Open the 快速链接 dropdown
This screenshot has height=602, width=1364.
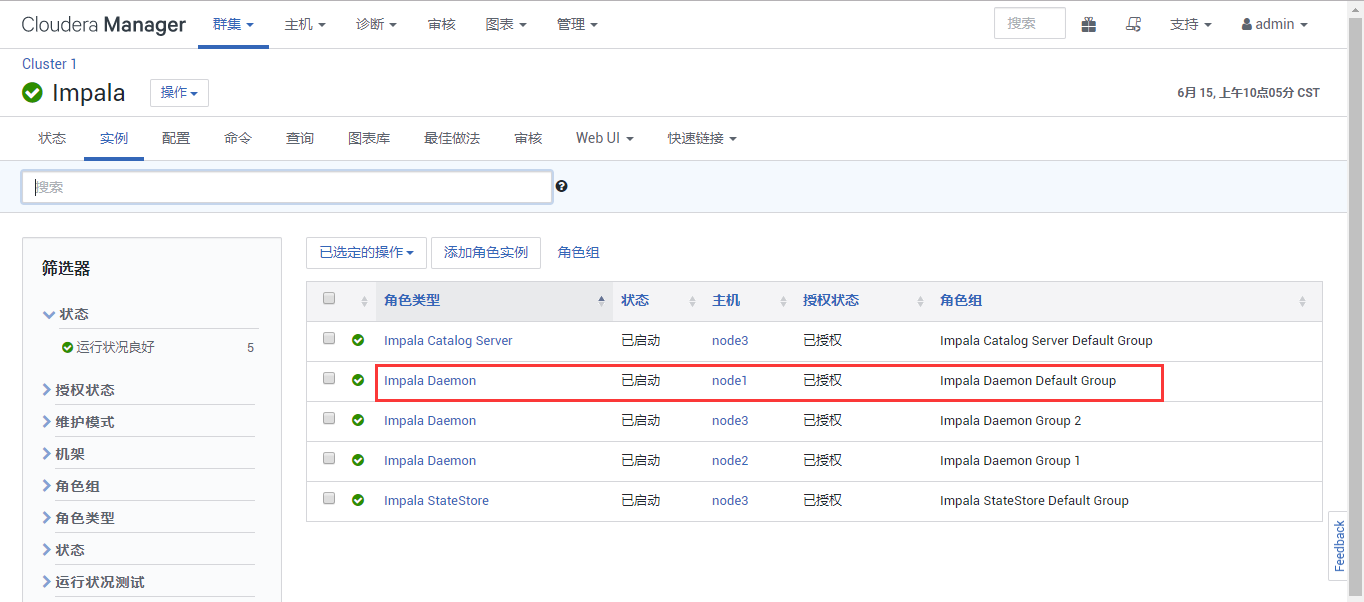pos(702,138)
